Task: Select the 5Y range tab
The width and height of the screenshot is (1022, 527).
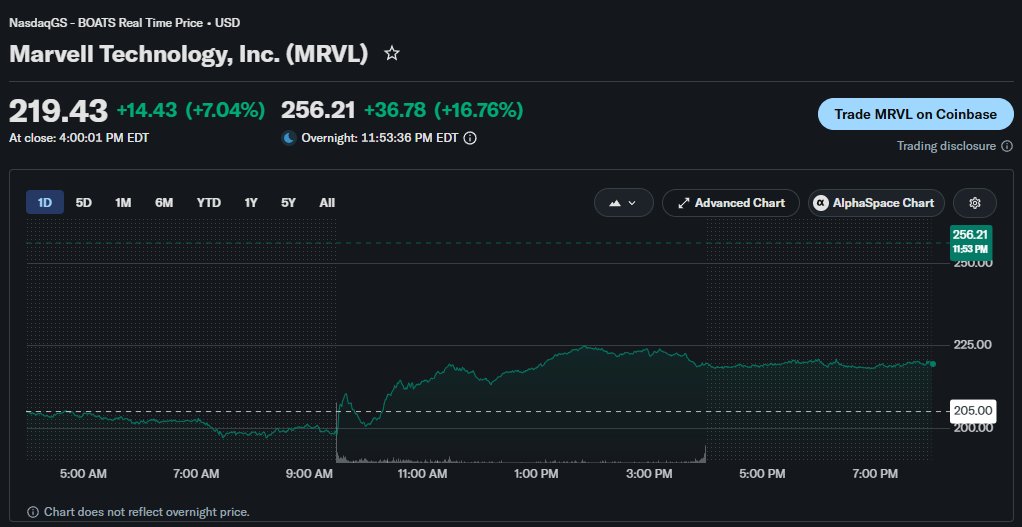Action: tap(288, 203)
